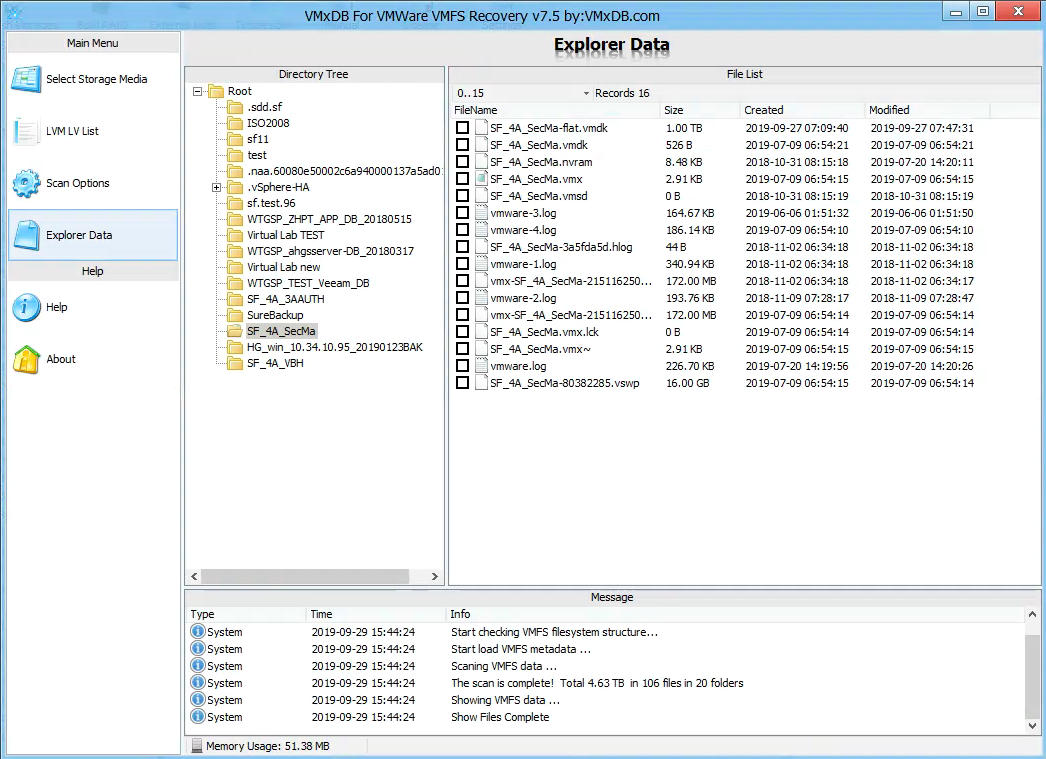Tick the checkbox for SF_4A_SecMa.nvram
Image resolution: width=1046 pixels, height=759 pixels.
click(x=462, y=161)
